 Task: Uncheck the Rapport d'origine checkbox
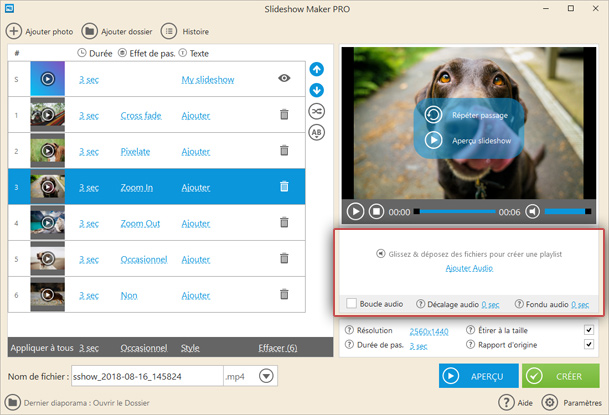[589, 344]
